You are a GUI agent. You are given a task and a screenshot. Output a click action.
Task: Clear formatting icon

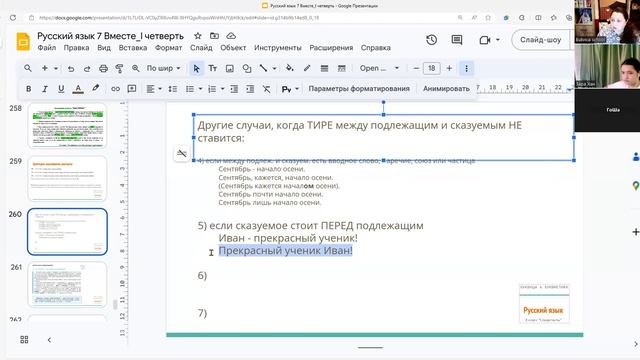click(267, 89)
